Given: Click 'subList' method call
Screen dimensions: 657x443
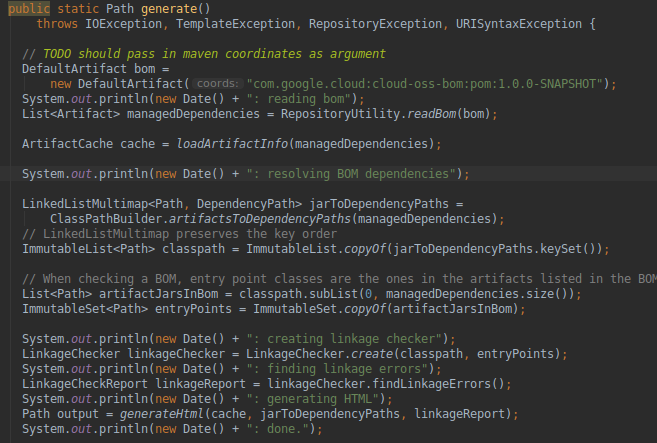Looking at the screenshot, I should coord(334,294).
